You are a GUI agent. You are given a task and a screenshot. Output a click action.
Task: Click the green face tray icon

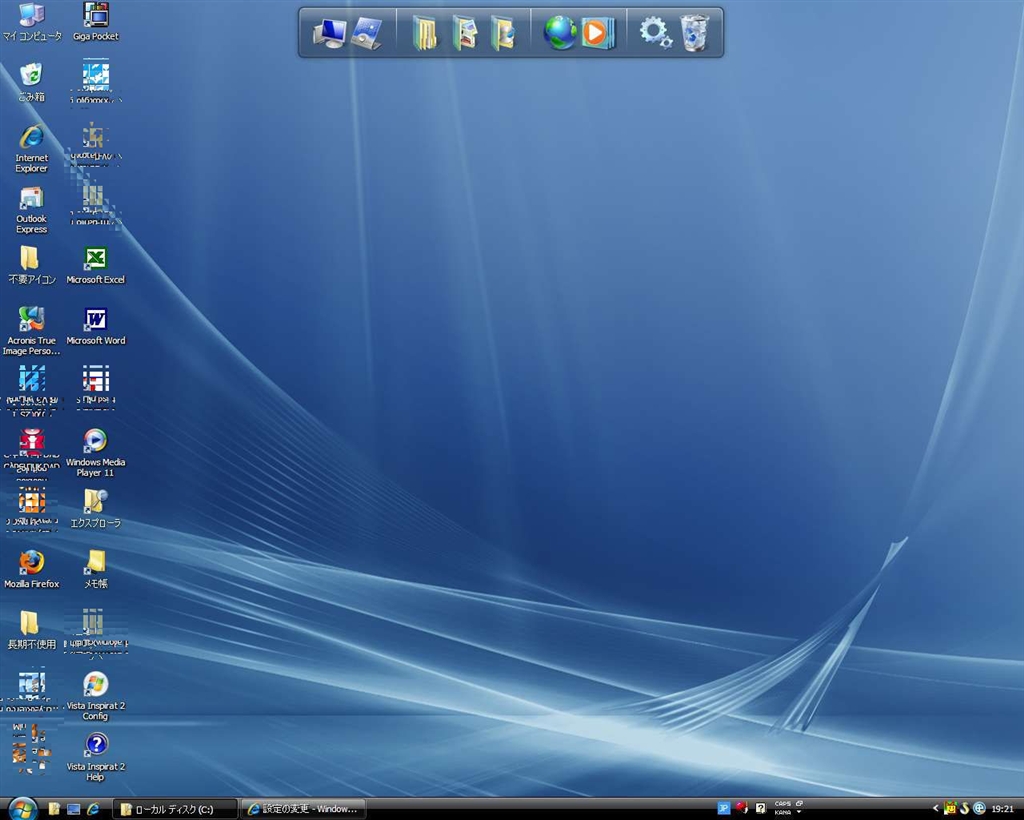tap(950, 808)
